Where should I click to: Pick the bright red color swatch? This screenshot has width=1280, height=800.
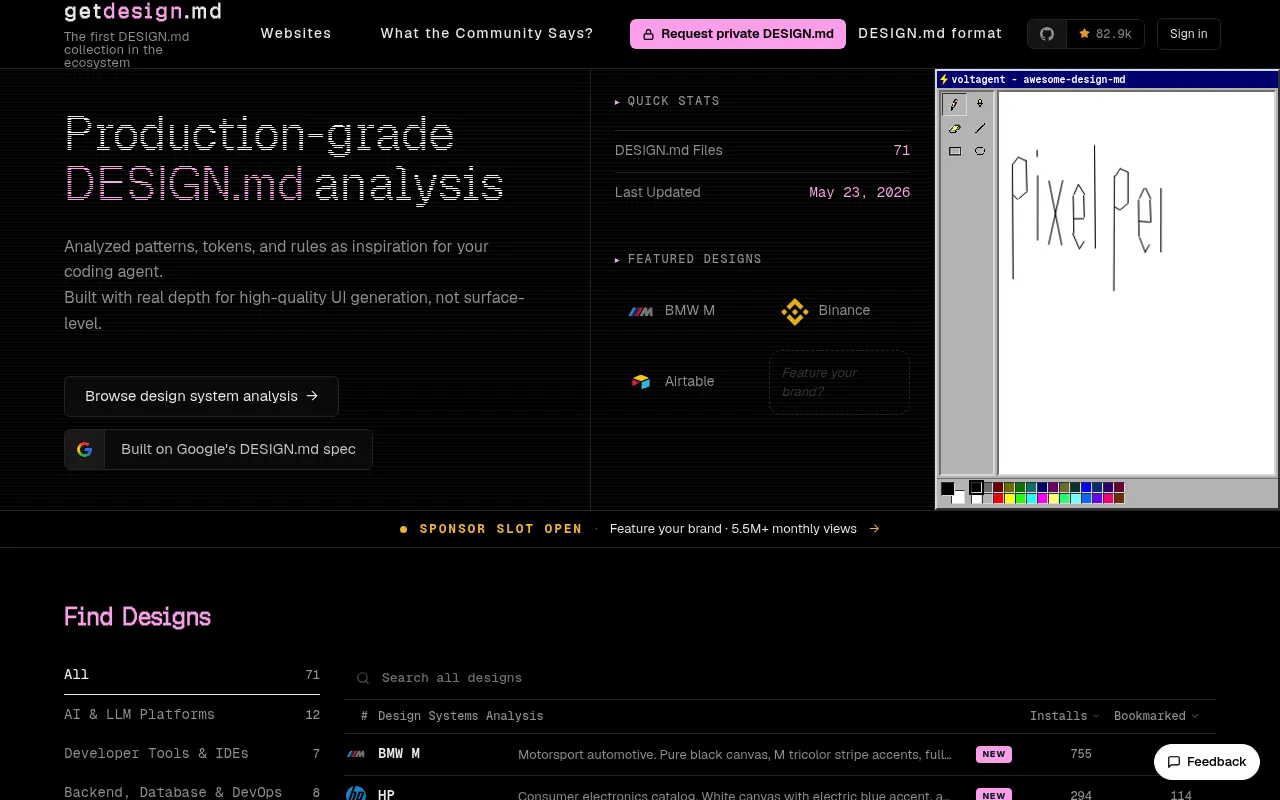[998, 498]
